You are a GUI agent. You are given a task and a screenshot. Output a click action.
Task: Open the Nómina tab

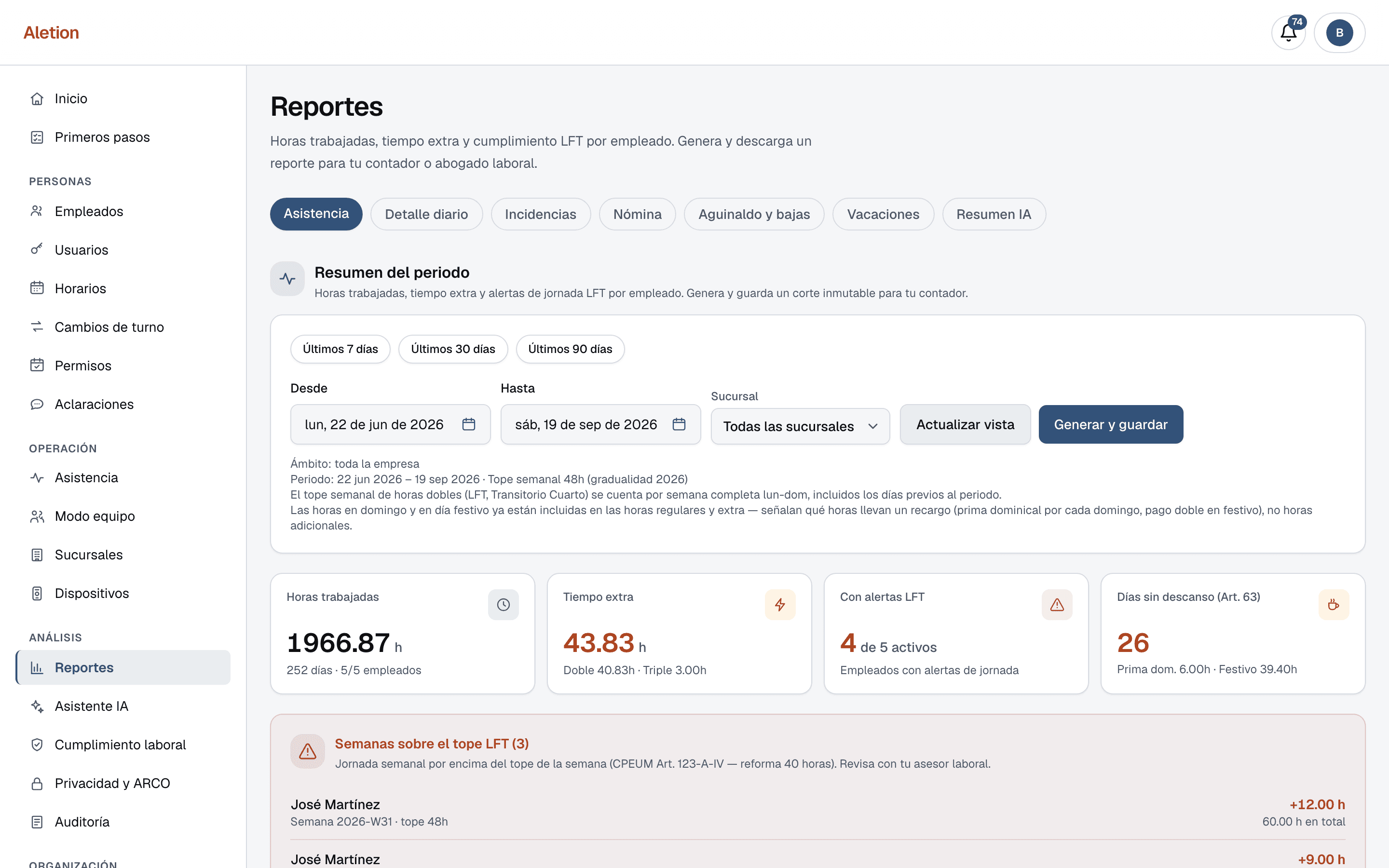[x=637, y=214]
